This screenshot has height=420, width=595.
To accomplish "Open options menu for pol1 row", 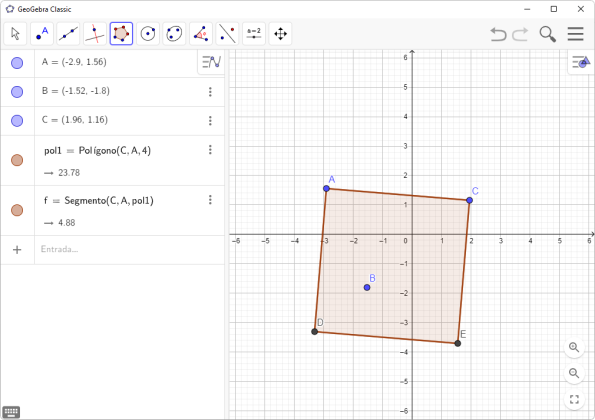I will pos(210,150).
